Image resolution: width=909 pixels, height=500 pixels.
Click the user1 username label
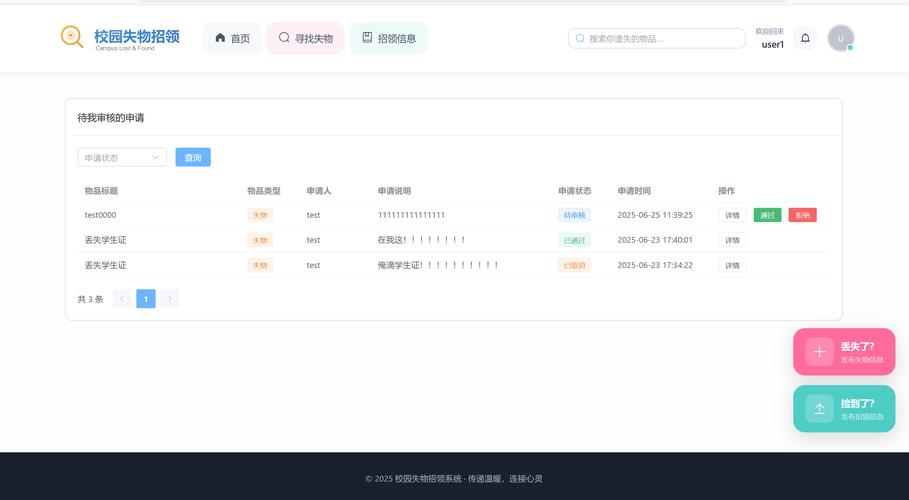pyautogui.click(x=772, y=45)
